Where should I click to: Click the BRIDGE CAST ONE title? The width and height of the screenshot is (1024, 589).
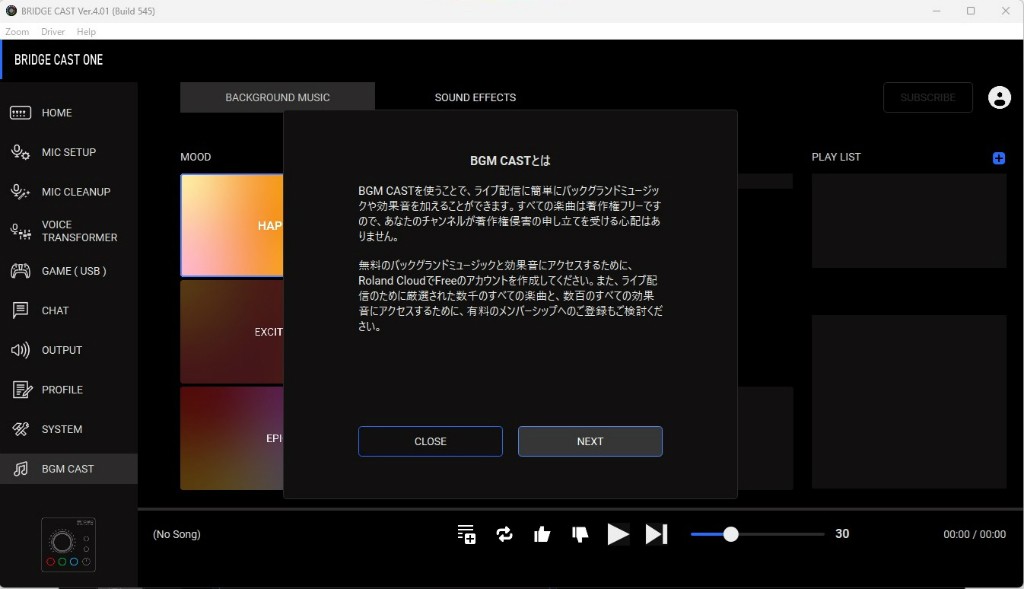[59, 59]
